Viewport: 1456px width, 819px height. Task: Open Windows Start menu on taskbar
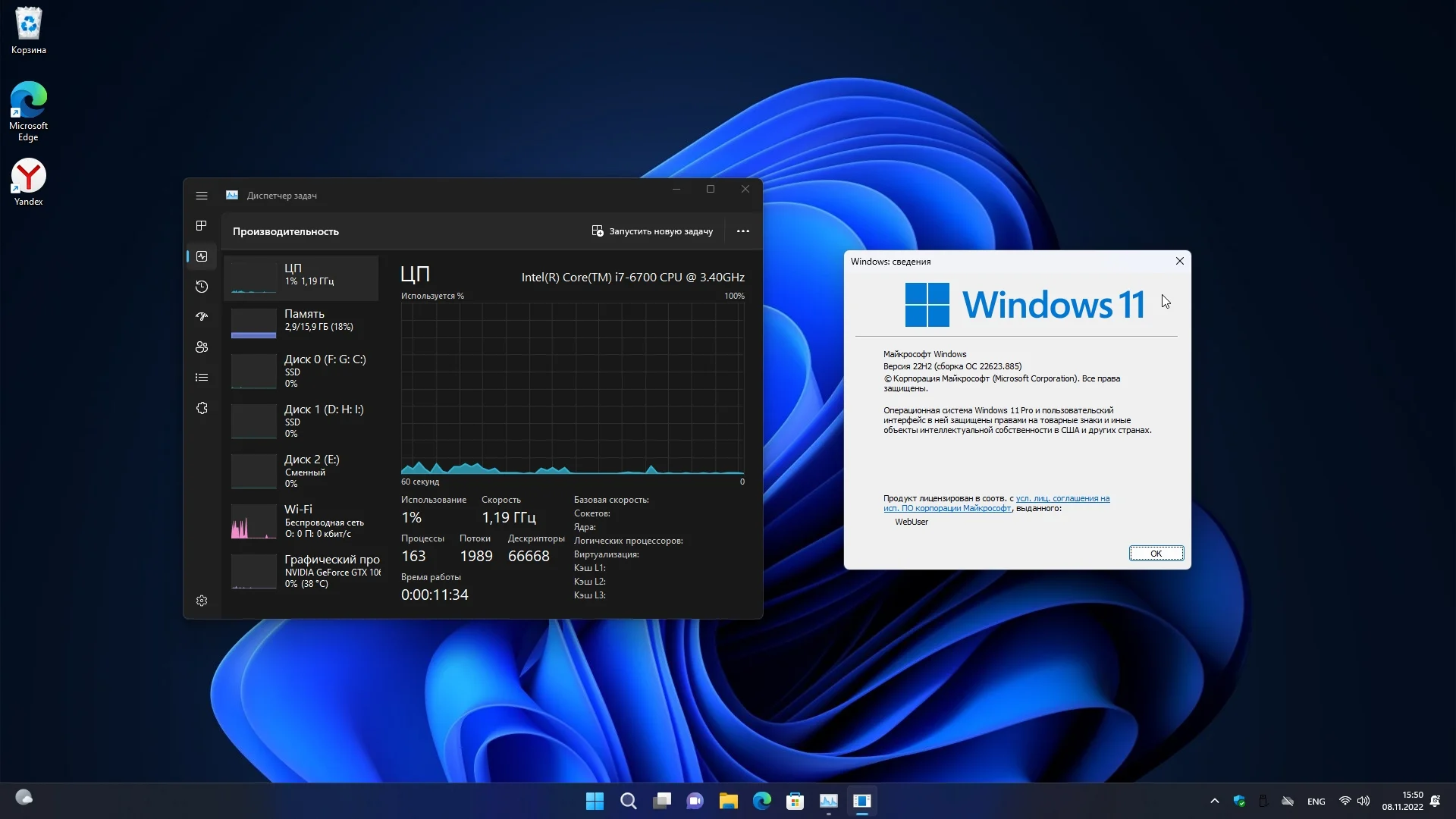click(x=595, y=801)
